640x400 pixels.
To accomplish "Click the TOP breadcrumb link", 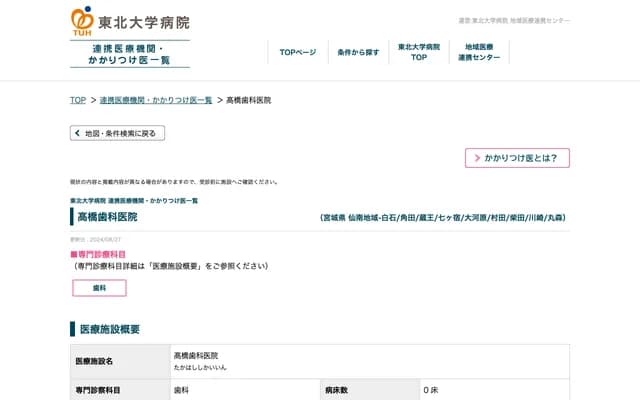I will 77,100.
